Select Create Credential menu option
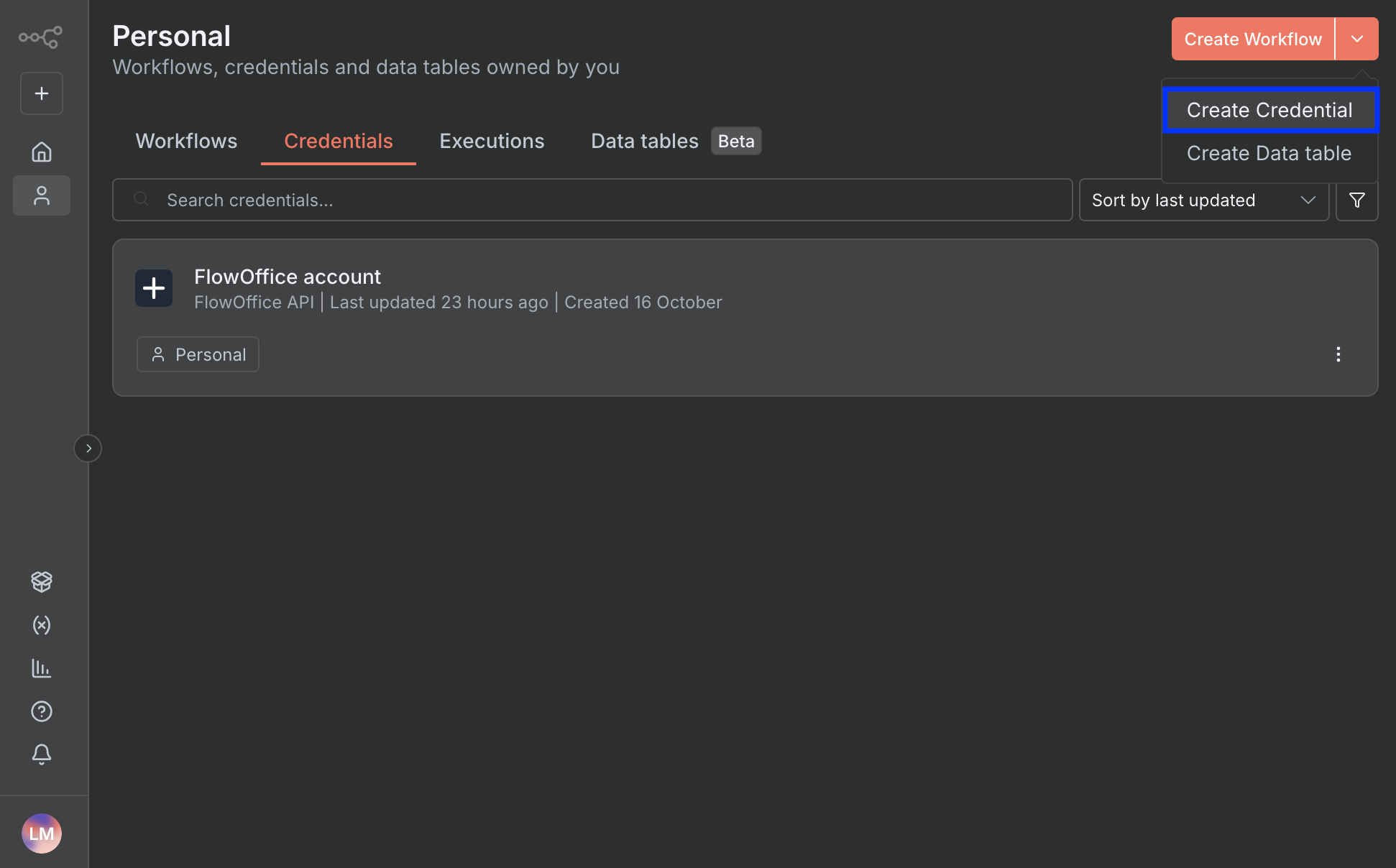This screenshot has height=868, width=1396. coord(1269,111)
